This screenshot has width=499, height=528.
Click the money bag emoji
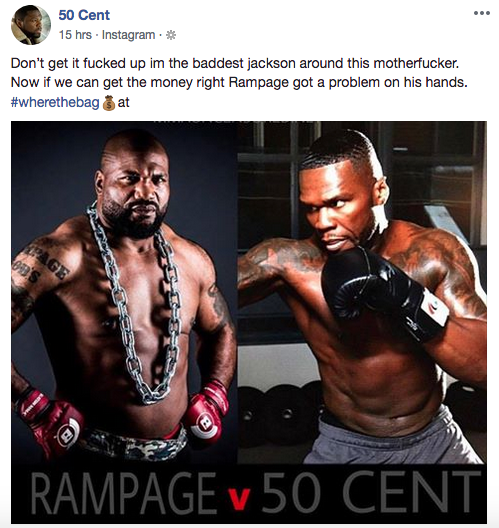tap(108, 103)
